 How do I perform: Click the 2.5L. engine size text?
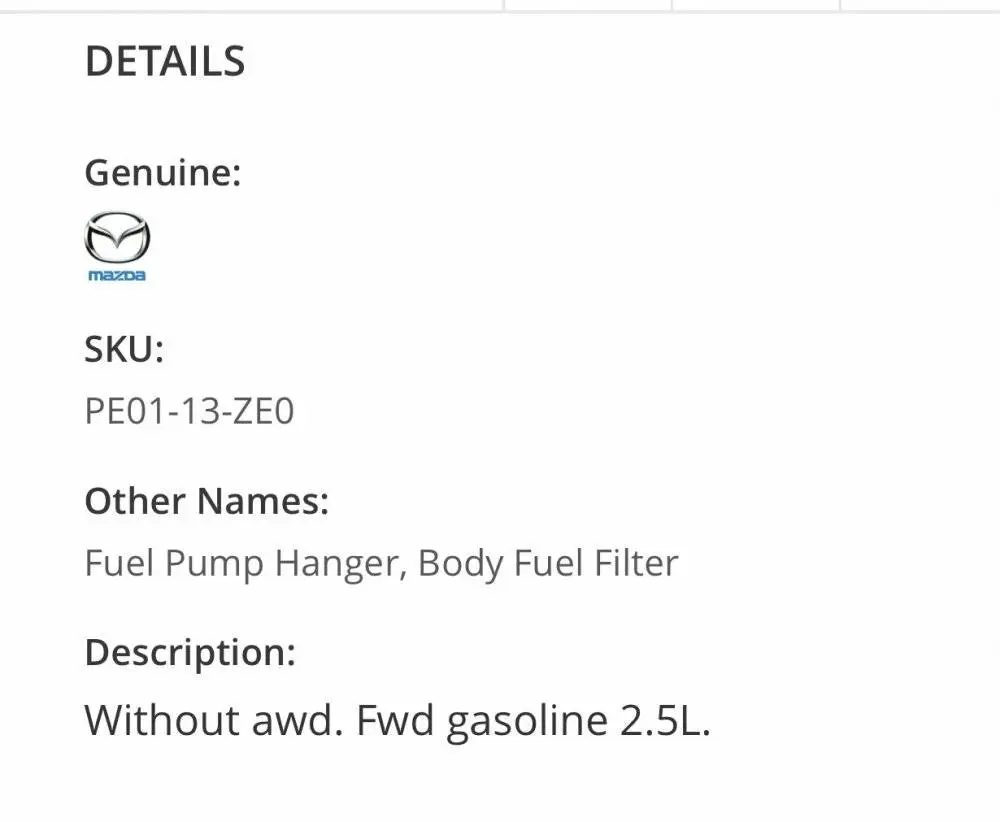(x=665, y=721)
